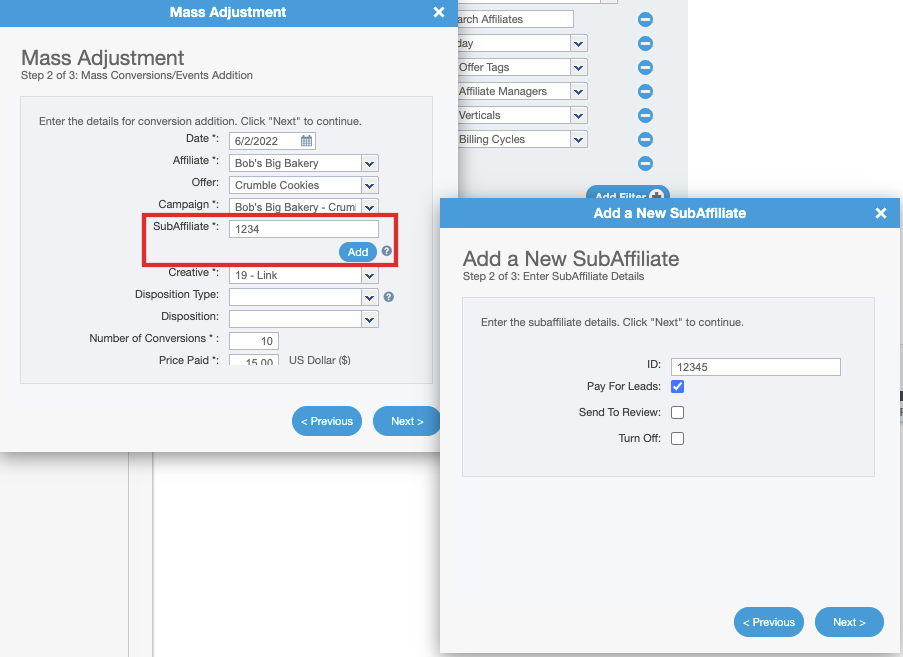Remove the Affiliate Managers filter
This screenshot has height=657, width=903.
coord(645,91)
